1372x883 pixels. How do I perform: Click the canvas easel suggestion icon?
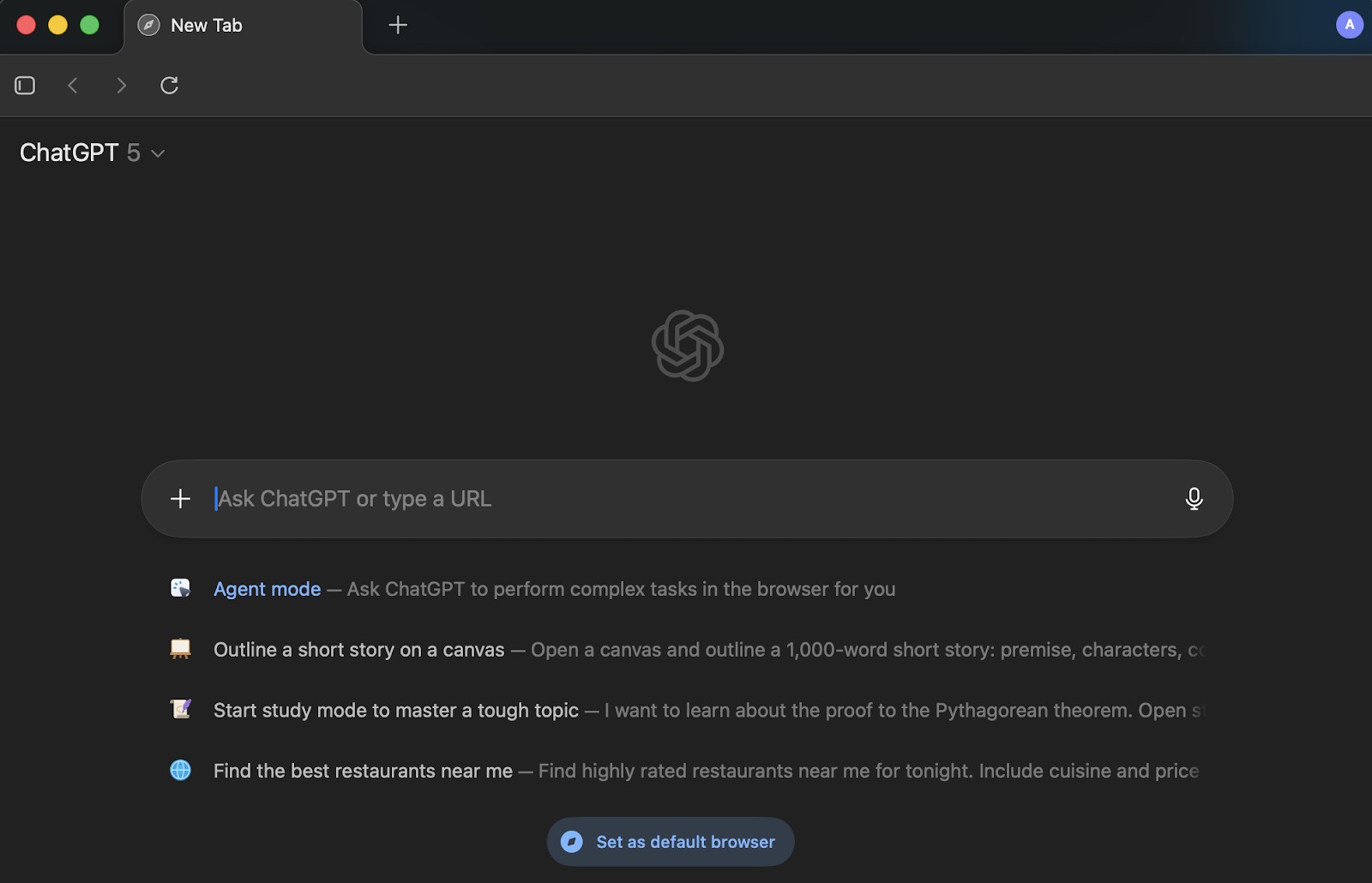(x=180, y=649)
